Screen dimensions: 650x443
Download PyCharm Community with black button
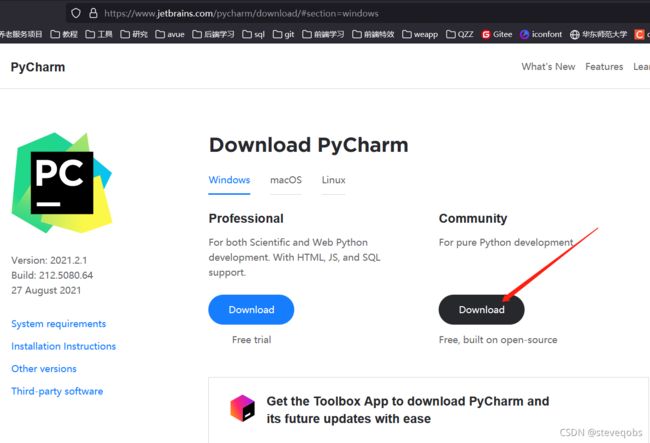tap(481, 310)
